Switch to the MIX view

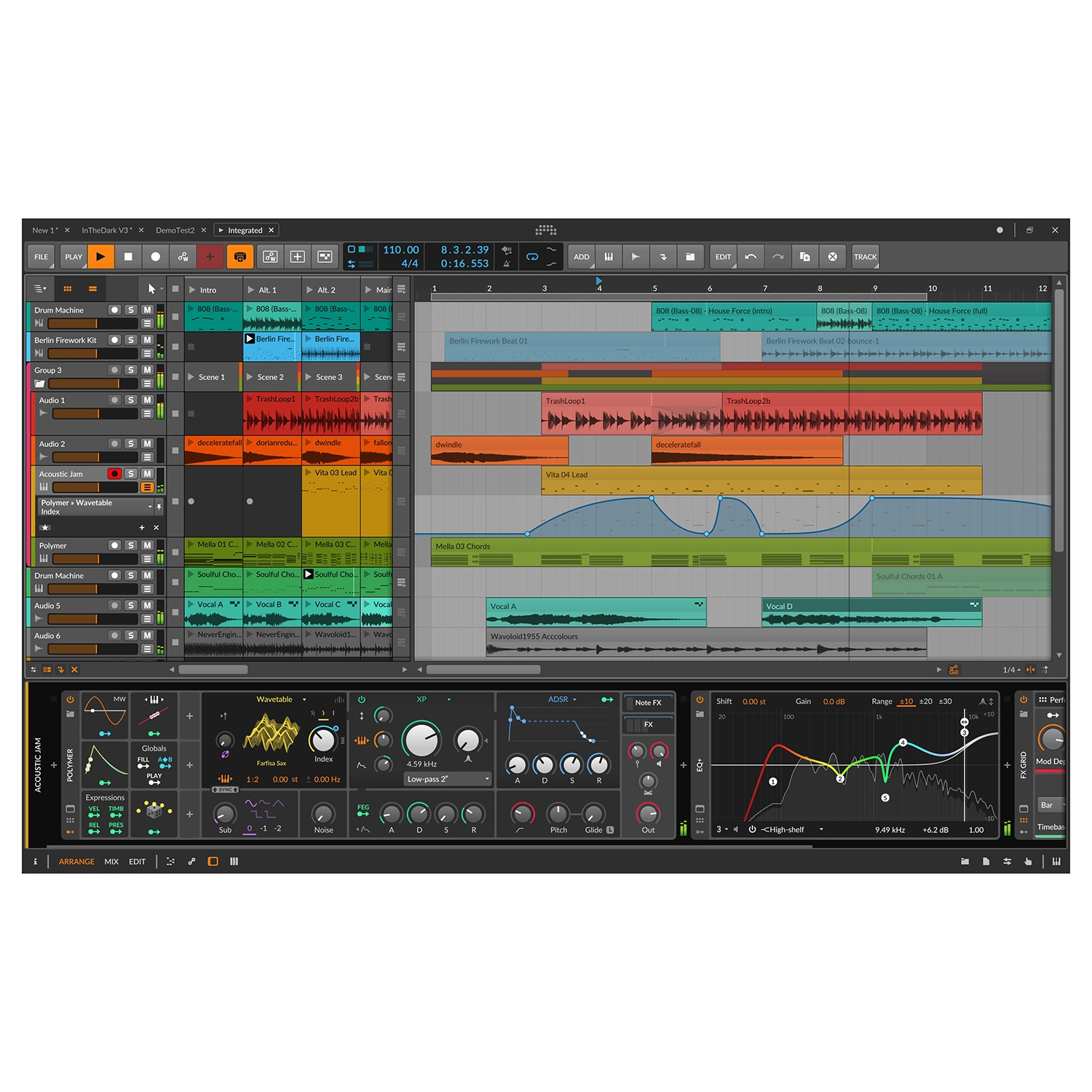pyautogui.click(x=111, y=861)
